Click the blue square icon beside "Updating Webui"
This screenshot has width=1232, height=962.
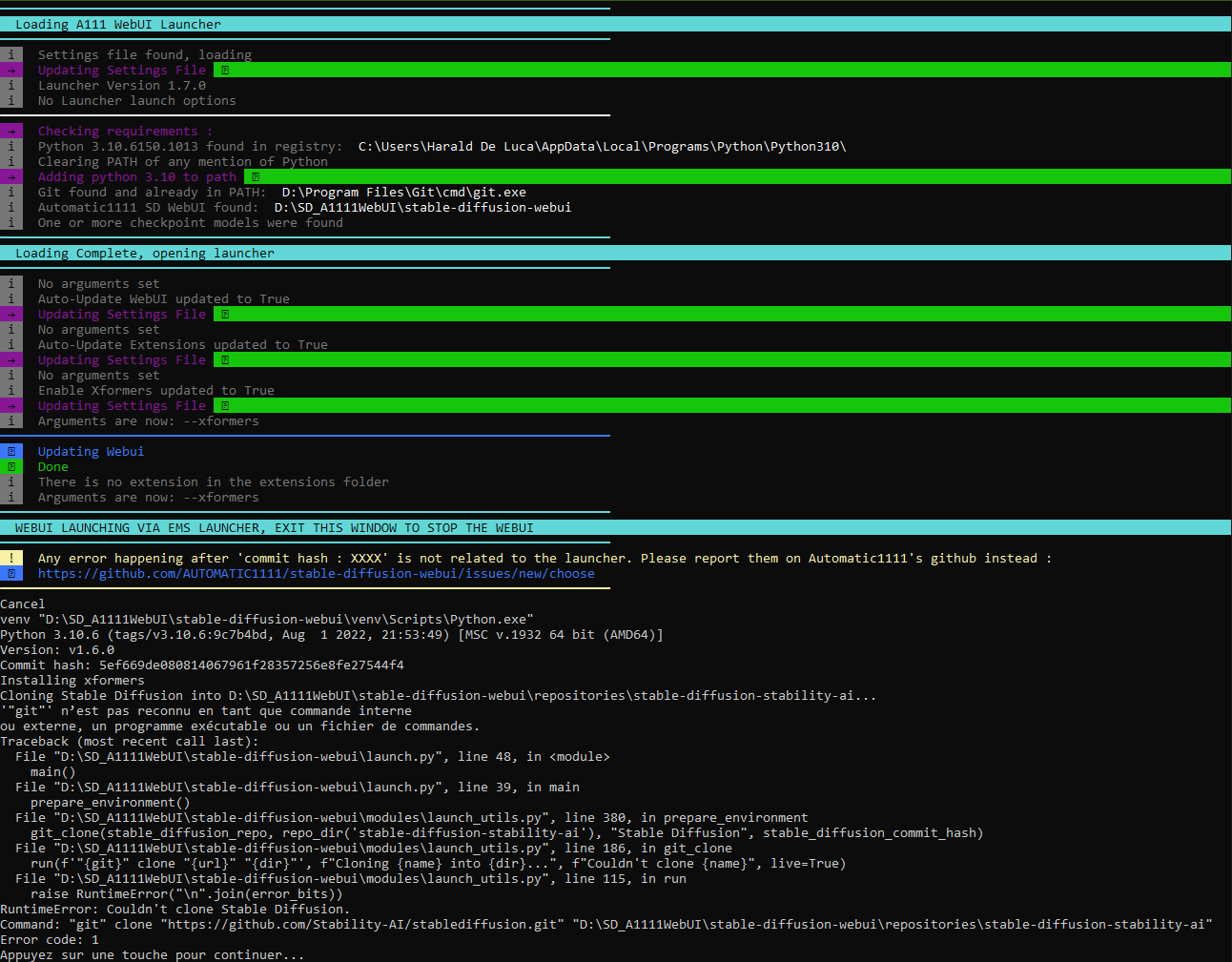coord(11,451)
